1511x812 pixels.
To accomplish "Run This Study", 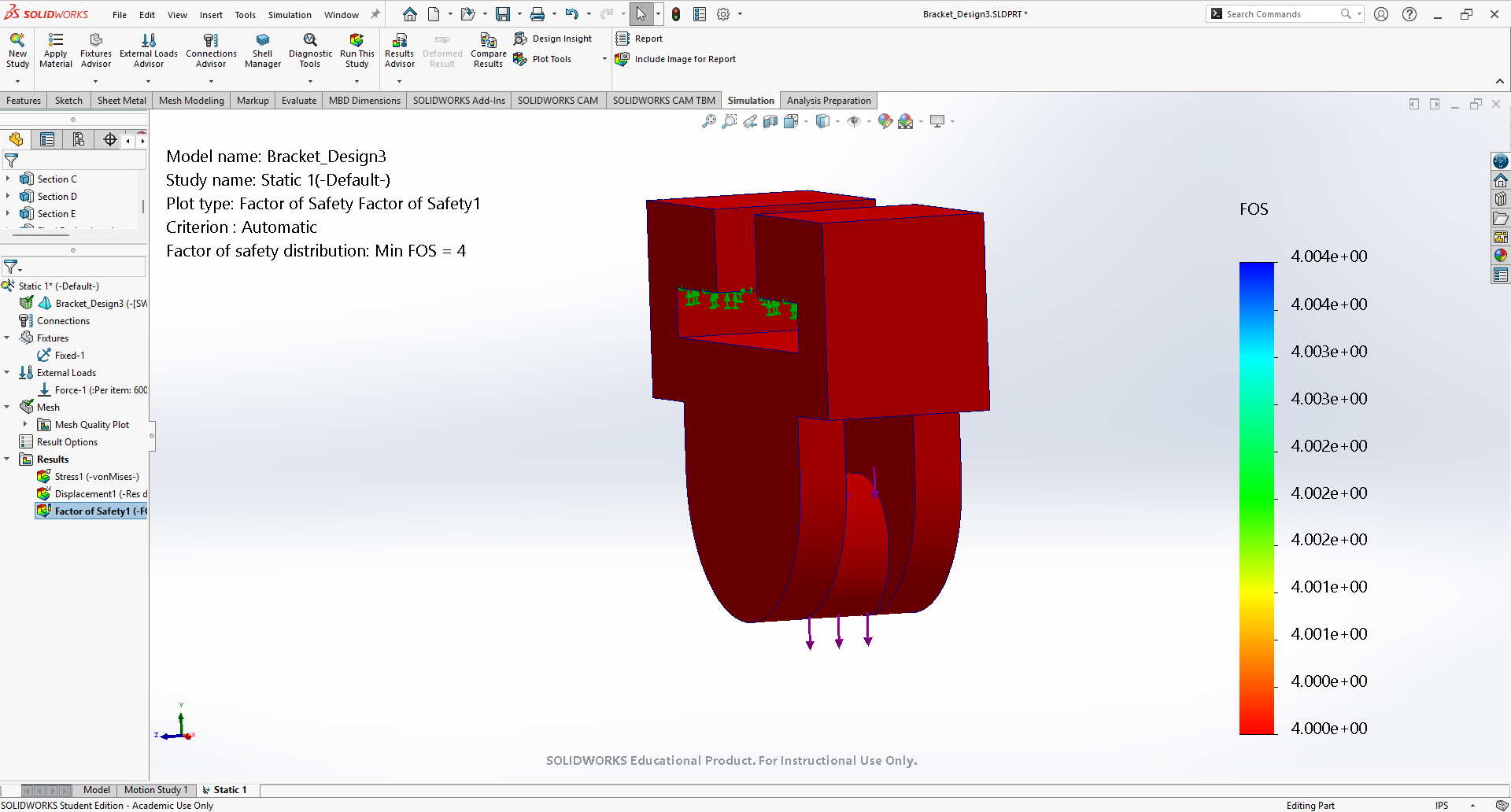I will [357, 51].
